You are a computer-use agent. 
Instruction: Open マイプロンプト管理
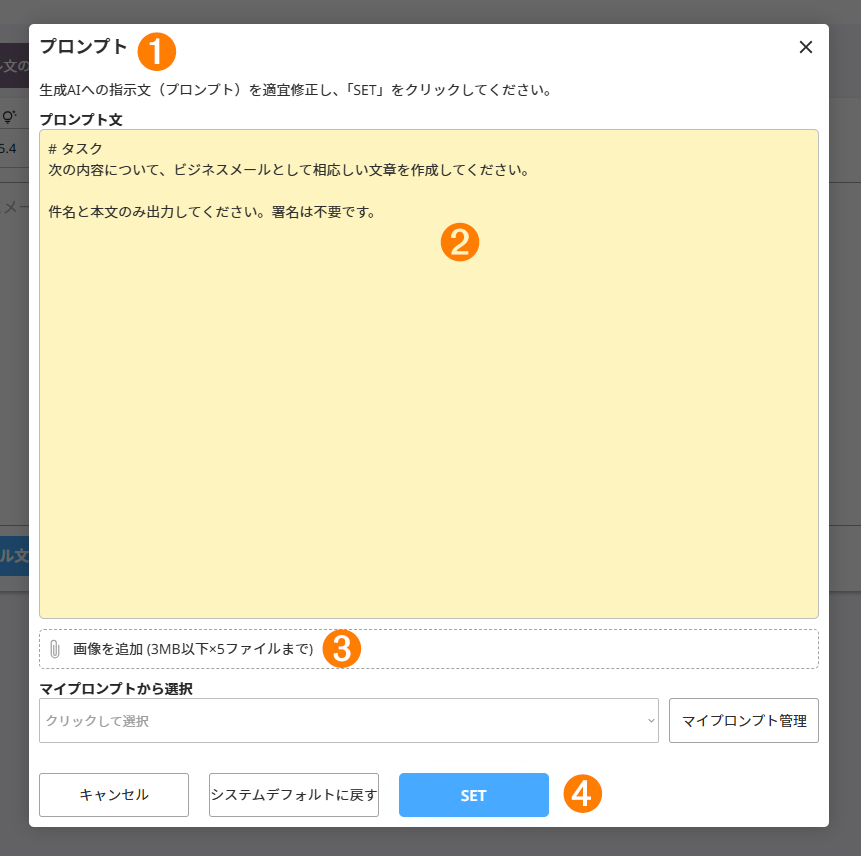click(743, 720)
